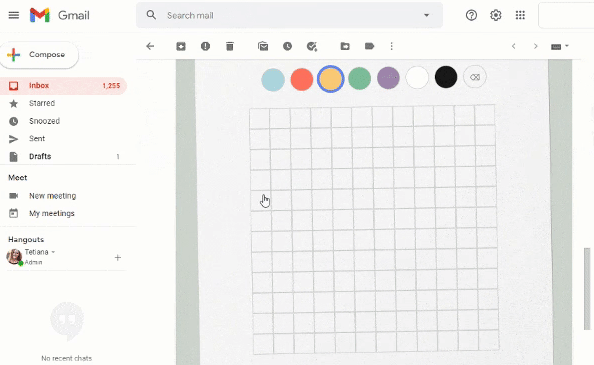This screenshot has width=594, height=365.
Task: Choose the black color circle
Action: pyautogui.click(x=446, y=77)
